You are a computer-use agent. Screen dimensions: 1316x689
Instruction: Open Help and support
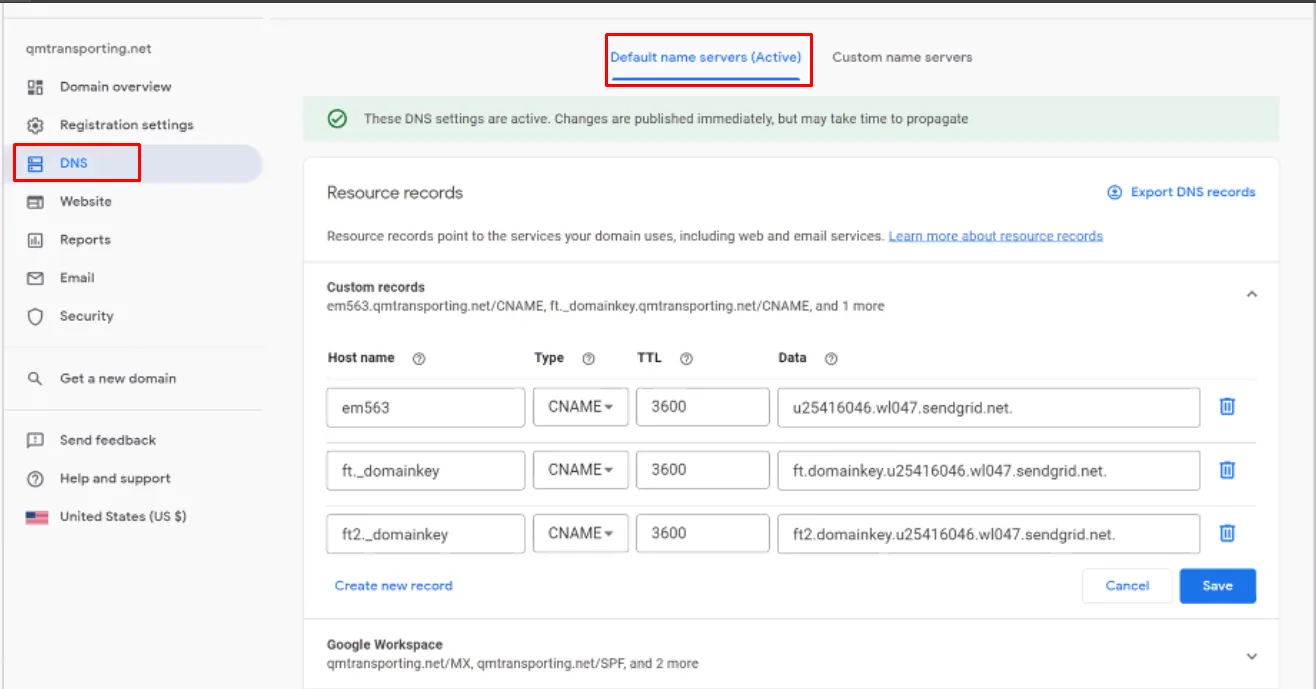[x=115, y=478]
